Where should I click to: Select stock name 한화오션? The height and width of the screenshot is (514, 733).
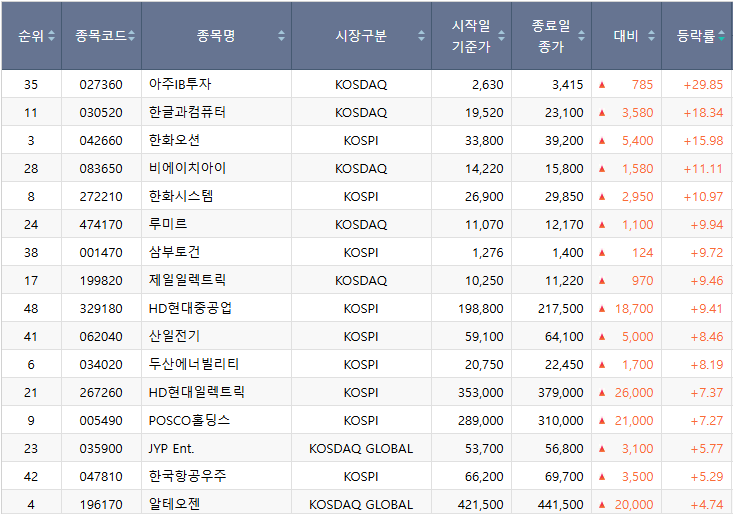(x=174, y=140)
